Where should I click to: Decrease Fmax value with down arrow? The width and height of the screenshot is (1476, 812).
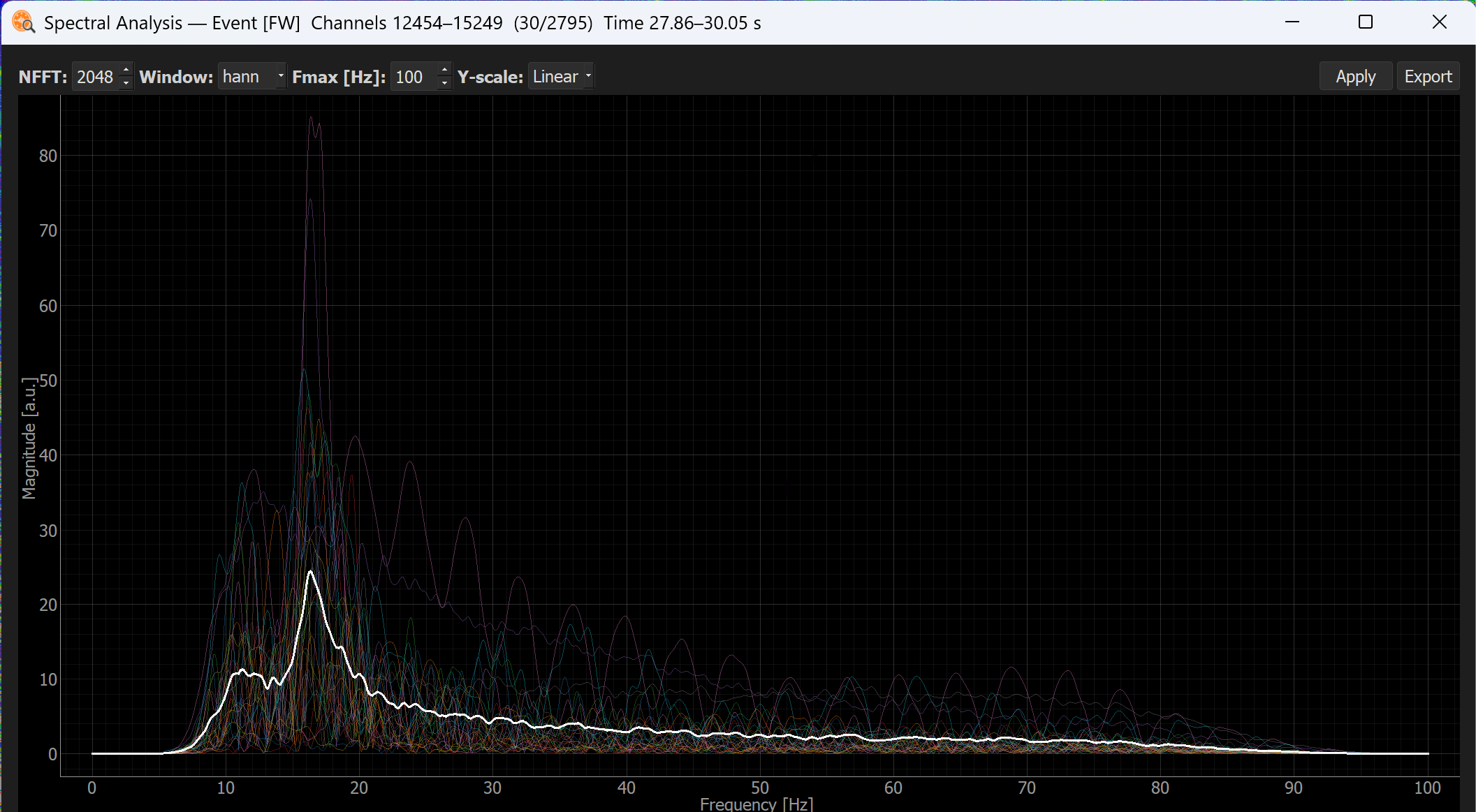click(444, 83)
